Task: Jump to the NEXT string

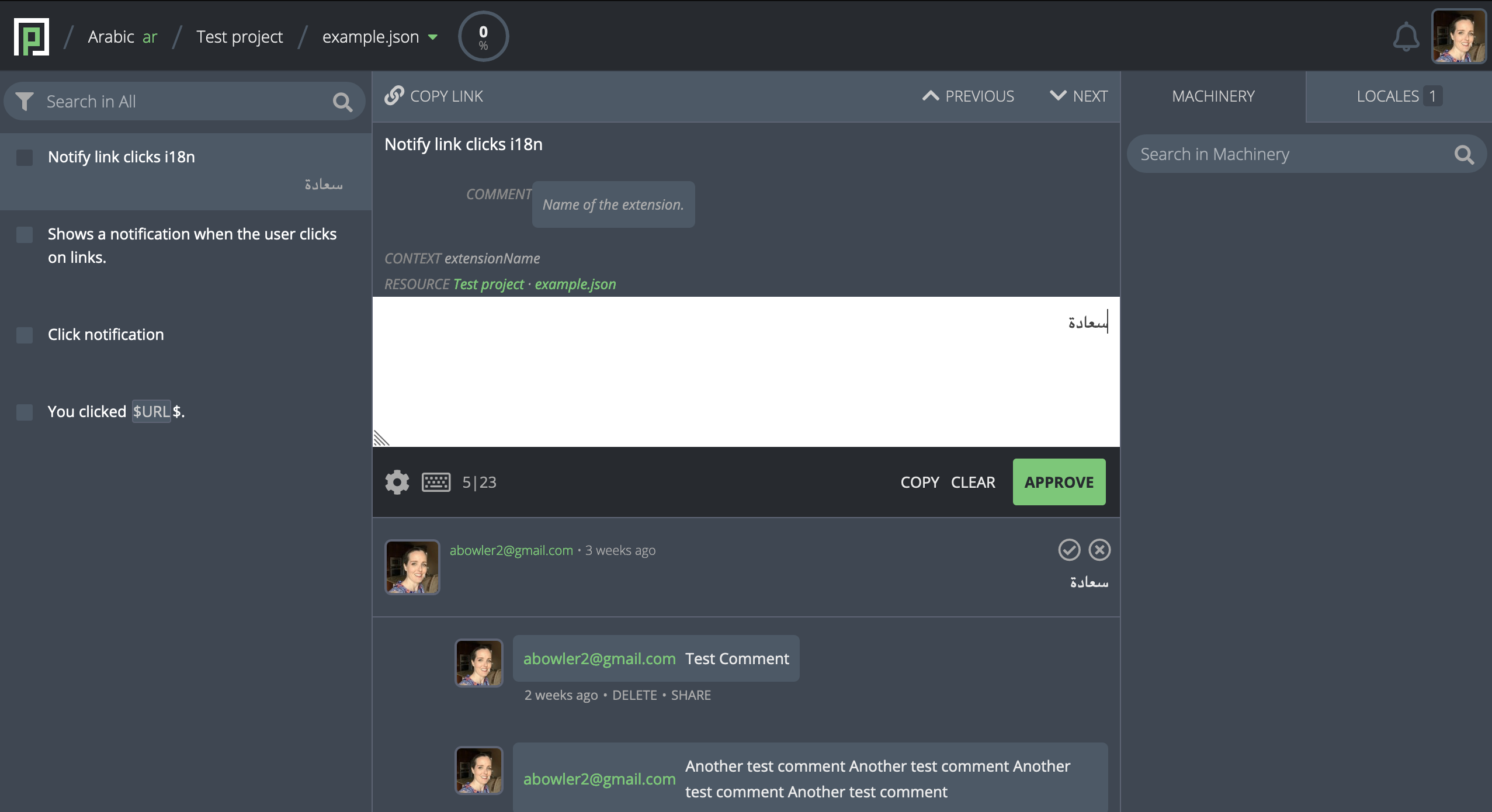Action: click(1078, 96)
